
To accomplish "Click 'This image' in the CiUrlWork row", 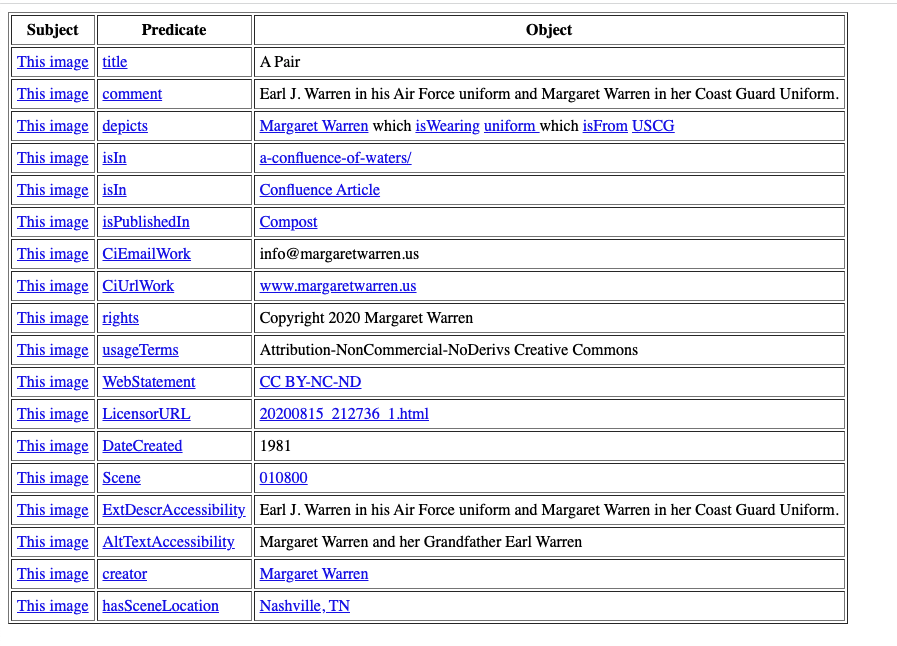I will coord(53,286).
